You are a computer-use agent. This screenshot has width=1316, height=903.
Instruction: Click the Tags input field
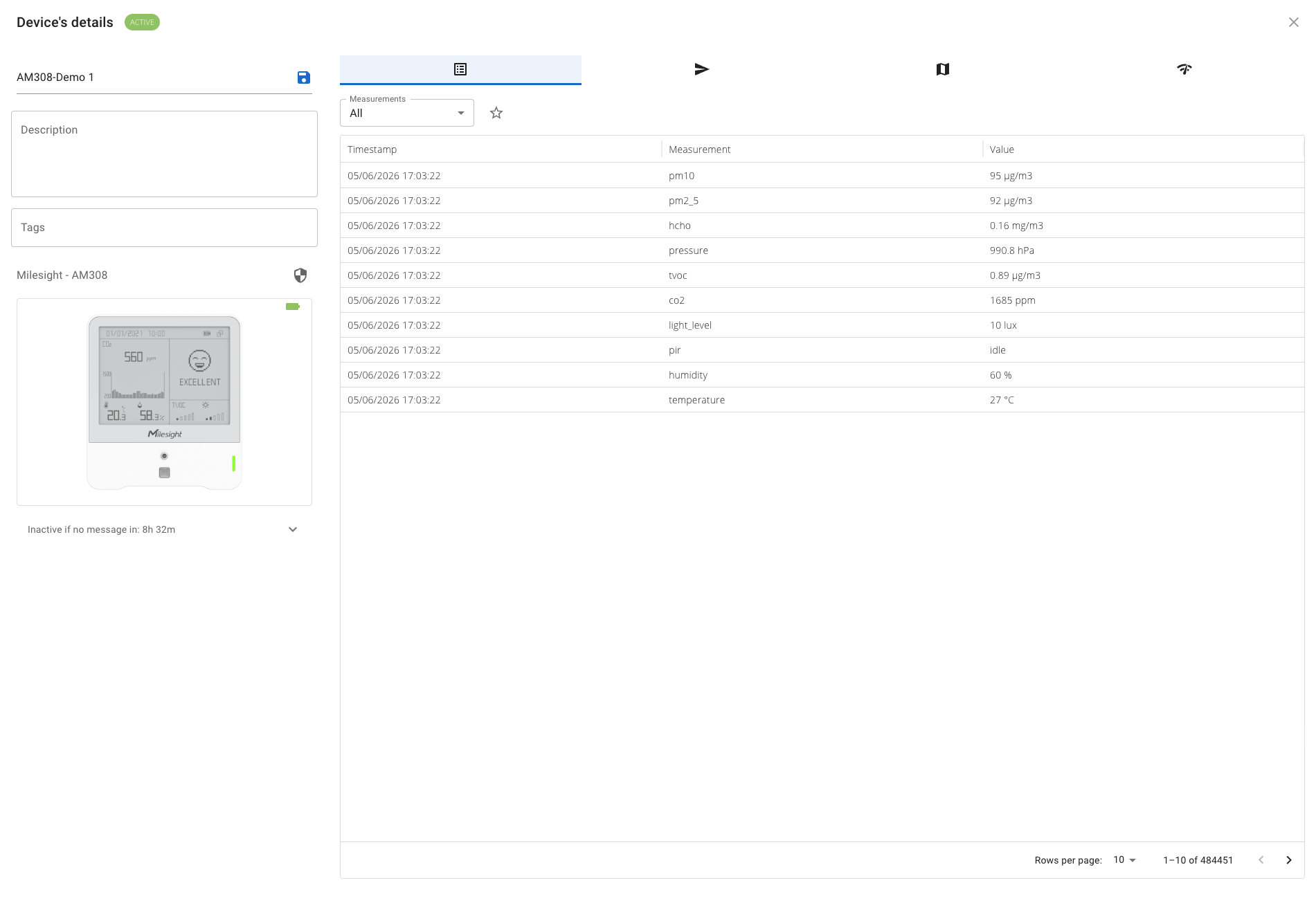click(164, 228)
